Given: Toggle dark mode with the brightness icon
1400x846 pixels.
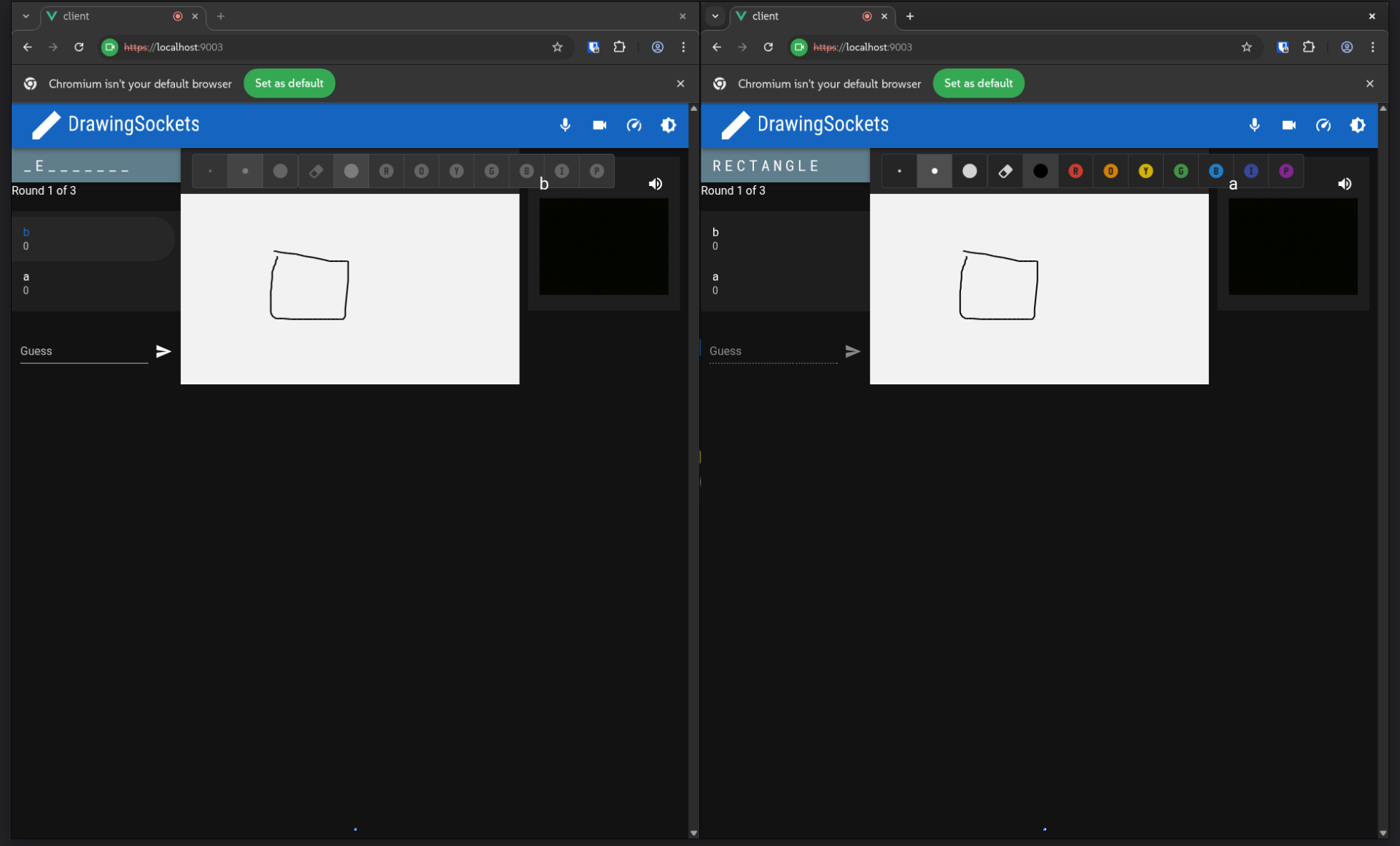Looking at the screenshot, I should point(1358,125).
